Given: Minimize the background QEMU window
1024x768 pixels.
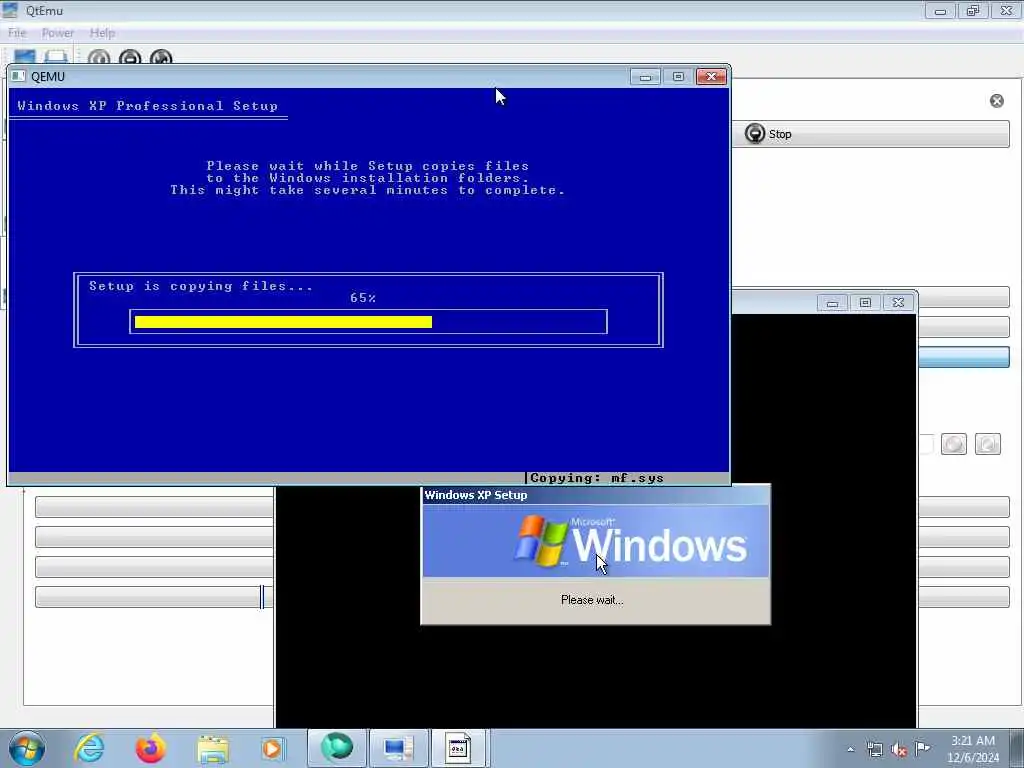Looking at the screenshot, I should (832, 302).
